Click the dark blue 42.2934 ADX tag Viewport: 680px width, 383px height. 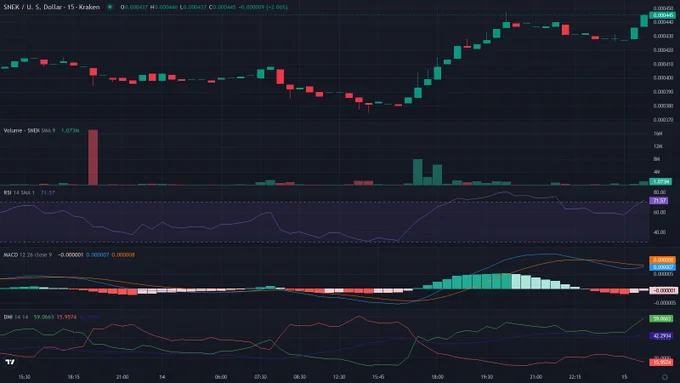pos(661,336)
